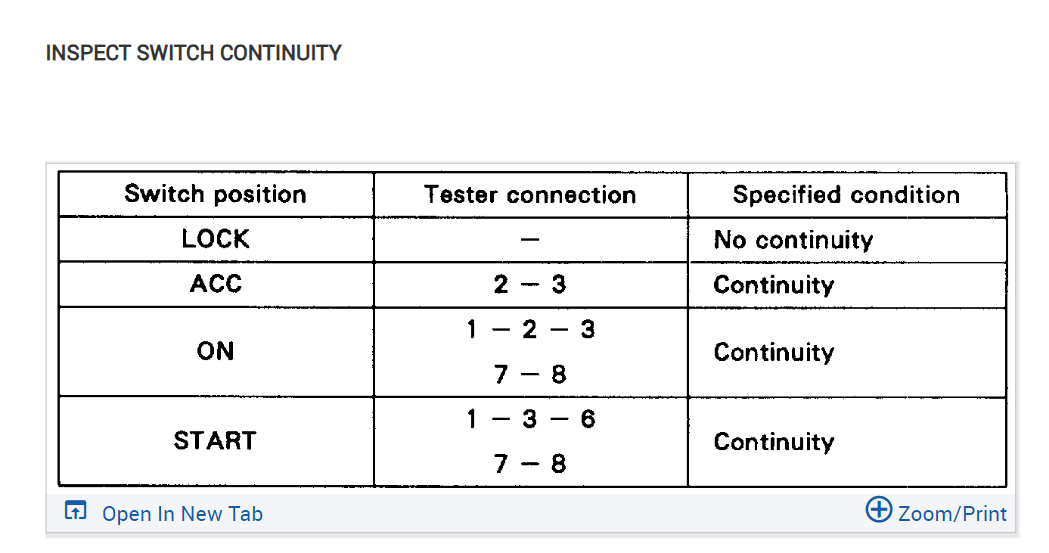This screenshot has height=553, width=1049.
Task: Click '7 – 8' in the START row
Action: (530, 464)
